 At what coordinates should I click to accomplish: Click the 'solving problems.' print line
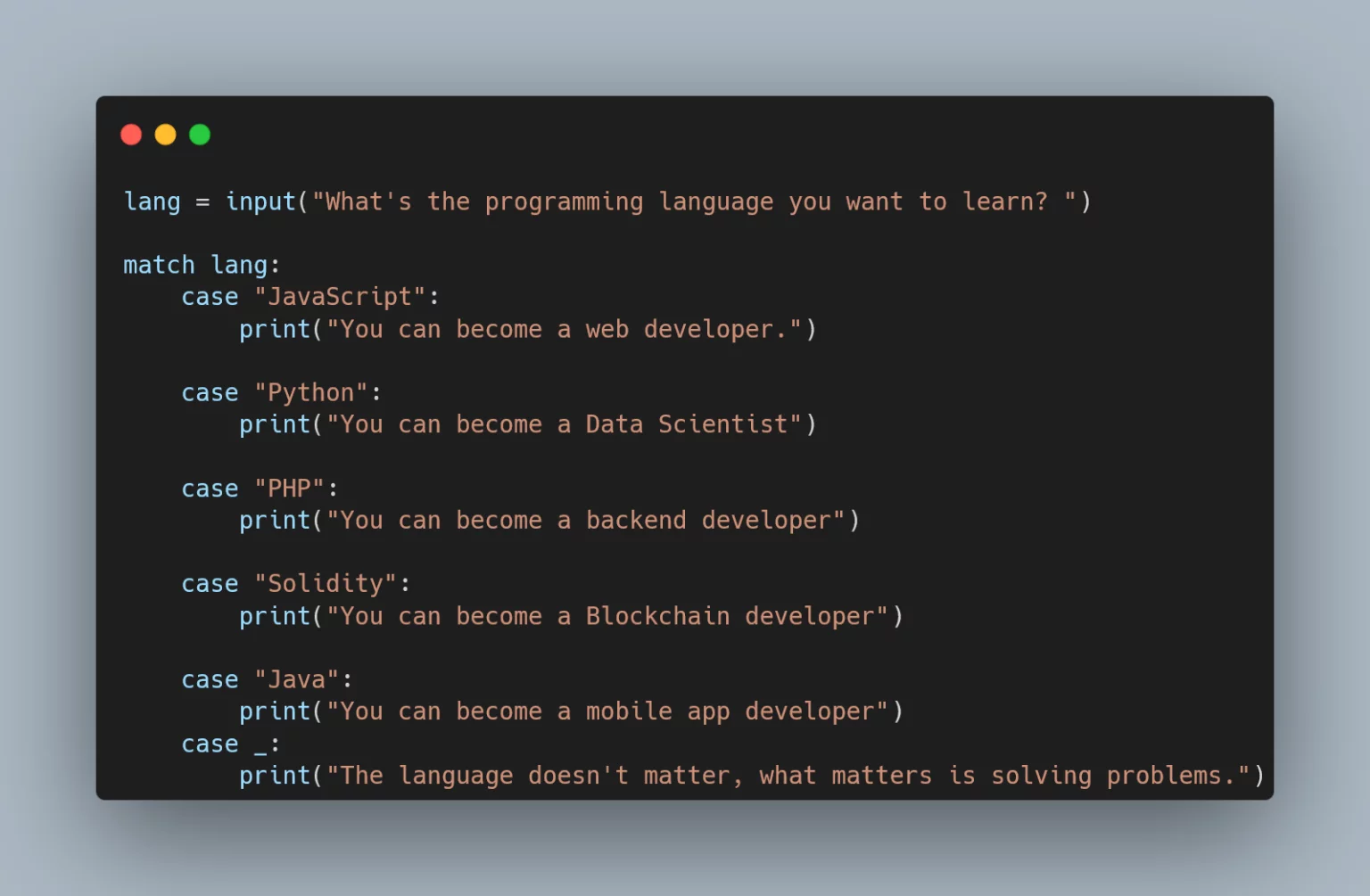pyautogui.click(x=752, y=776)
